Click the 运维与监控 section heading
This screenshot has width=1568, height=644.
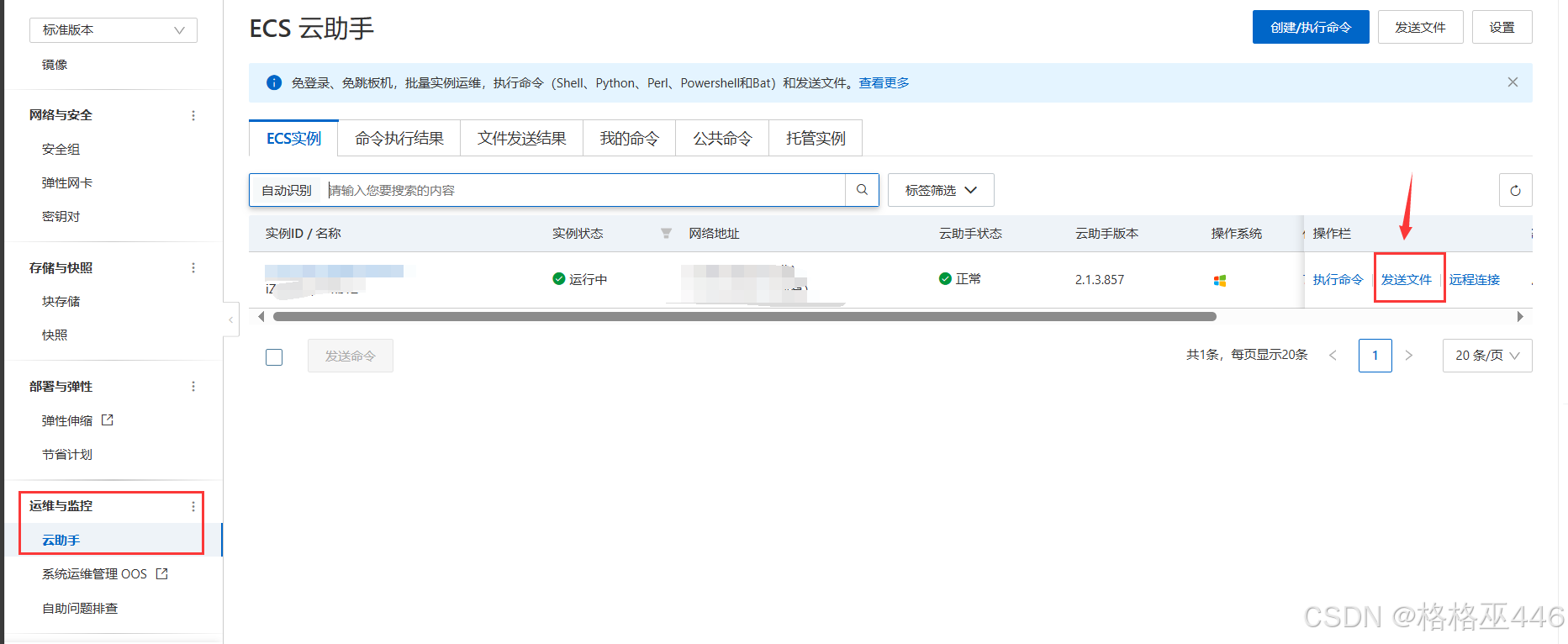(61, 505)
